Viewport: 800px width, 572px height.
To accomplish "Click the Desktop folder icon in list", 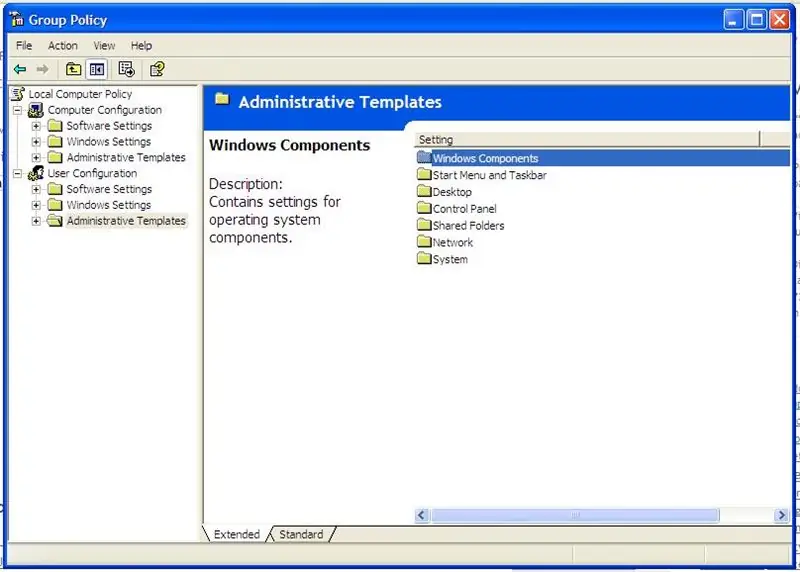I will pyautogui.click(x=424, y=191).
